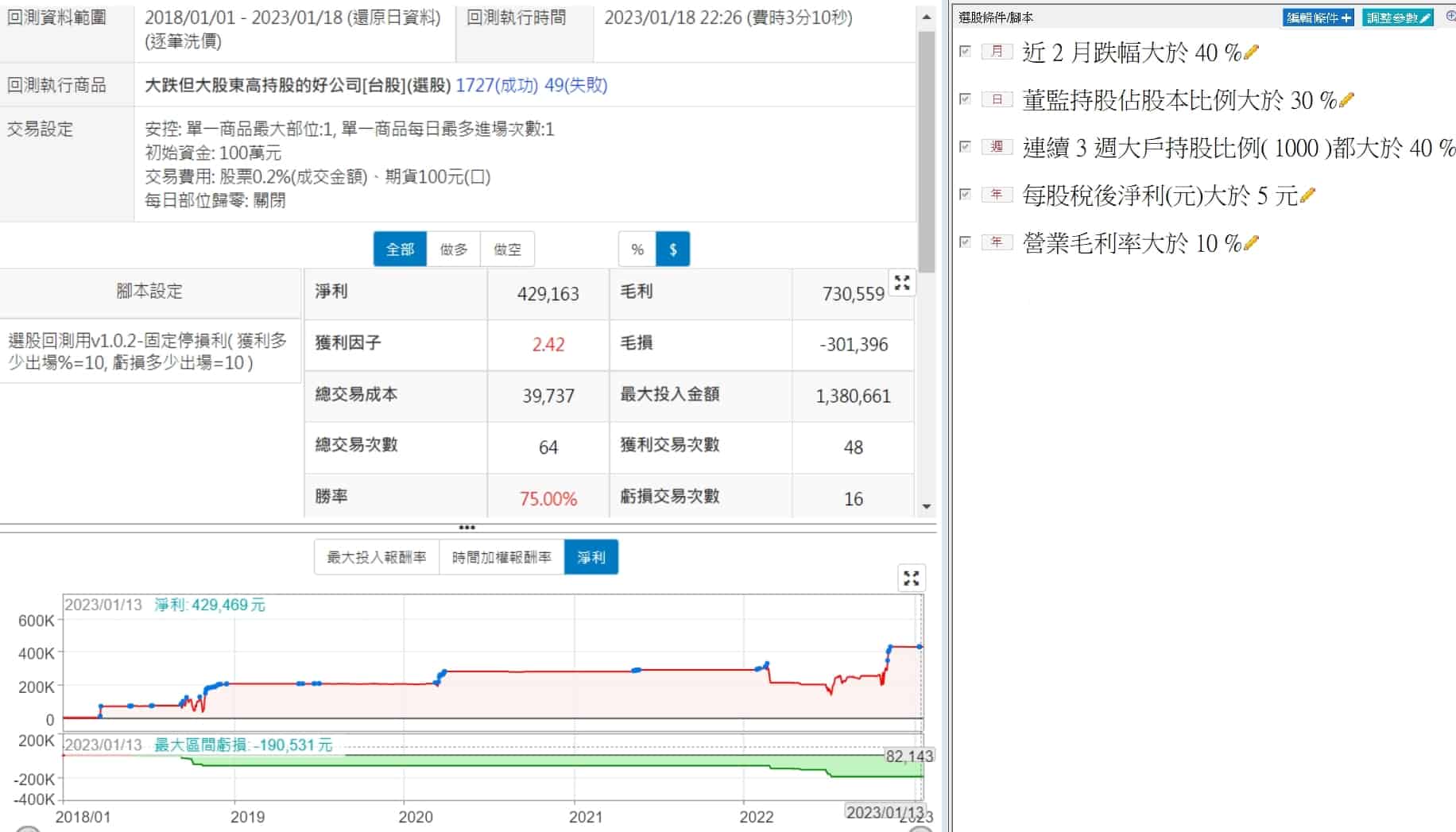Disable the 營業毛利率大於 10 % checkbox
The image size is (1456, 832).
965,242
